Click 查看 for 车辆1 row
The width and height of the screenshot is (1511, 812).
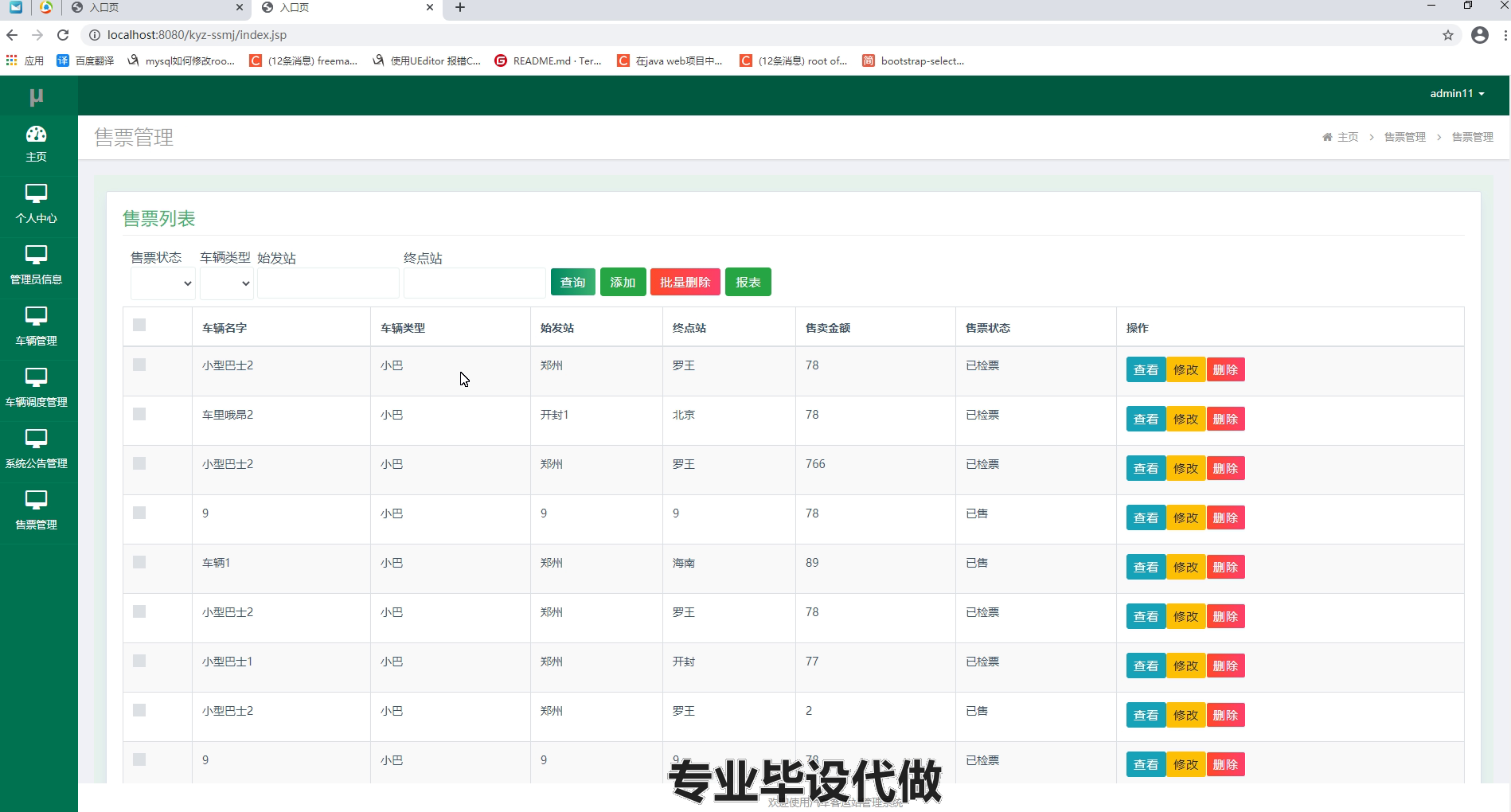tap(1146, 567)
